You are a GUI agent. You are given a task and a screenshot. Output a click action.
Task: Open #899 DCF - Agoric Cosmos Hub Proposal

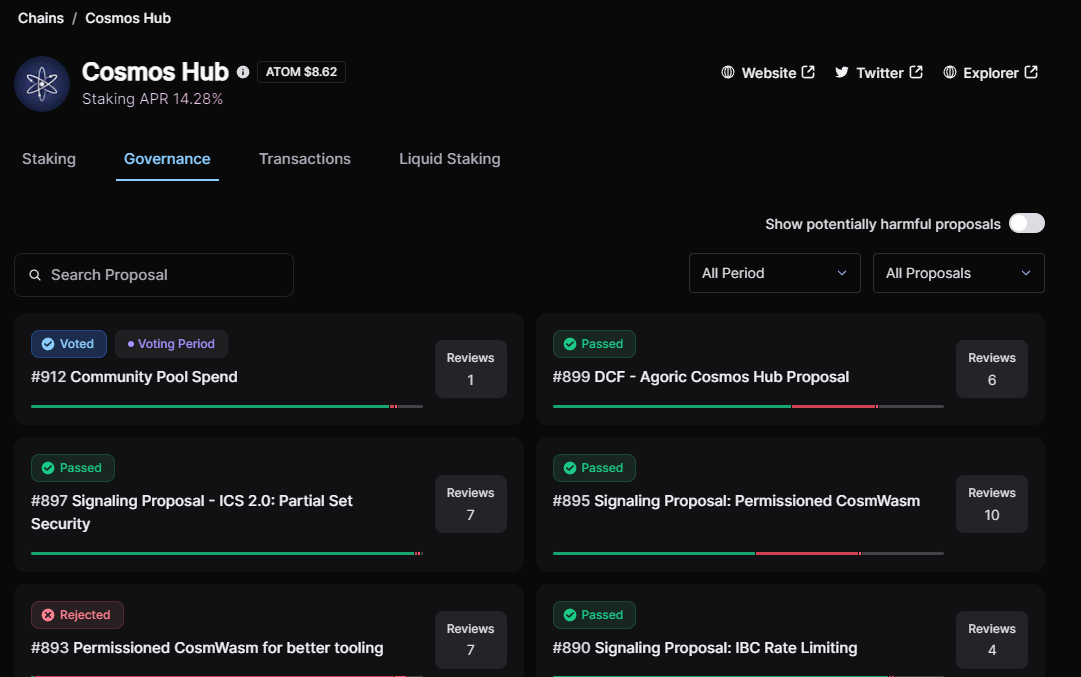(700, 377)
